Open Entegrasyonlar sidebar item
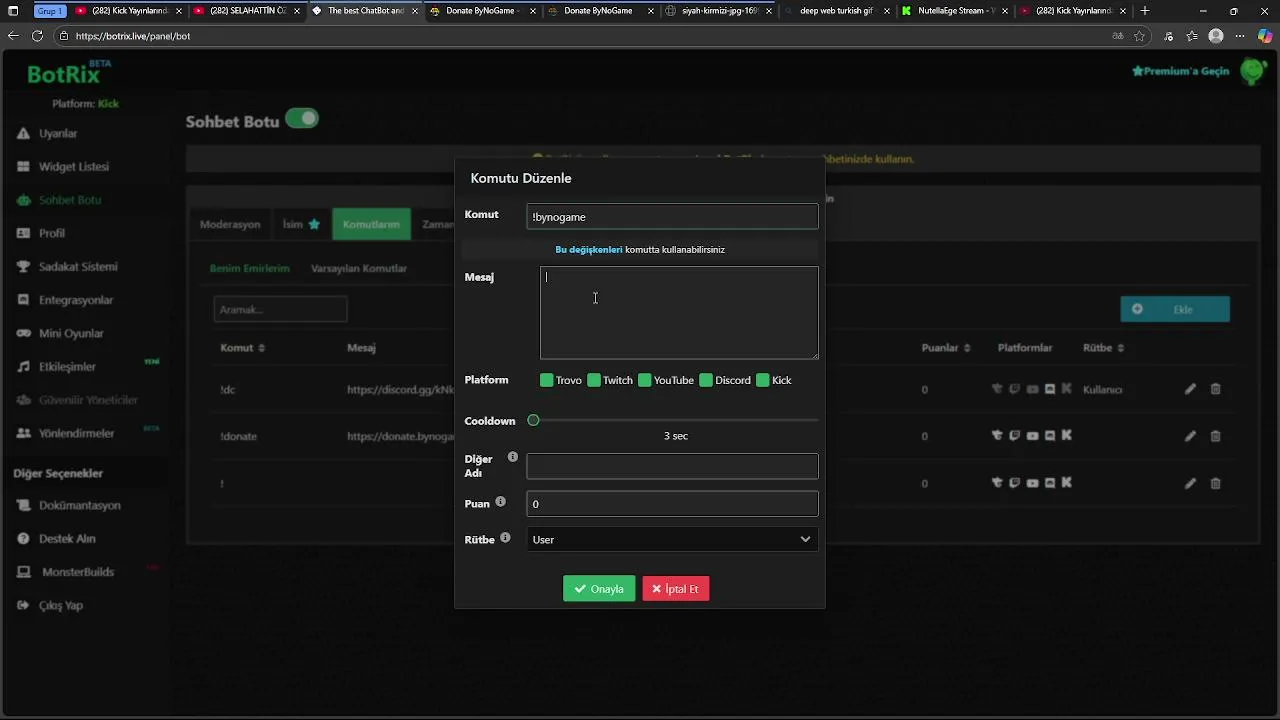Viewport: 1280px width, 720px height. pos(75,300)
